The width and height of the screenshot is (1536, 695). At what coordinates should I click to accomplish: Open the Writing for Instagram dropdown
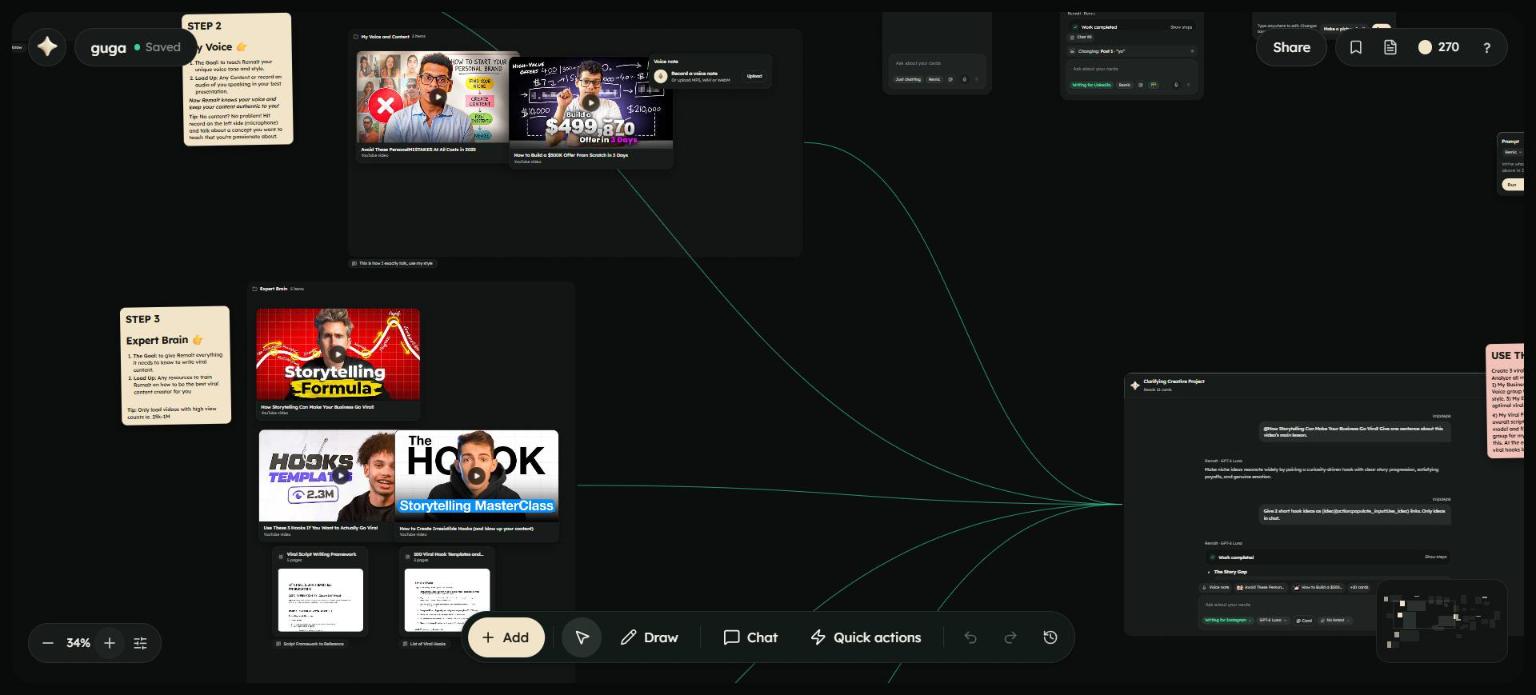(1227, 620)
